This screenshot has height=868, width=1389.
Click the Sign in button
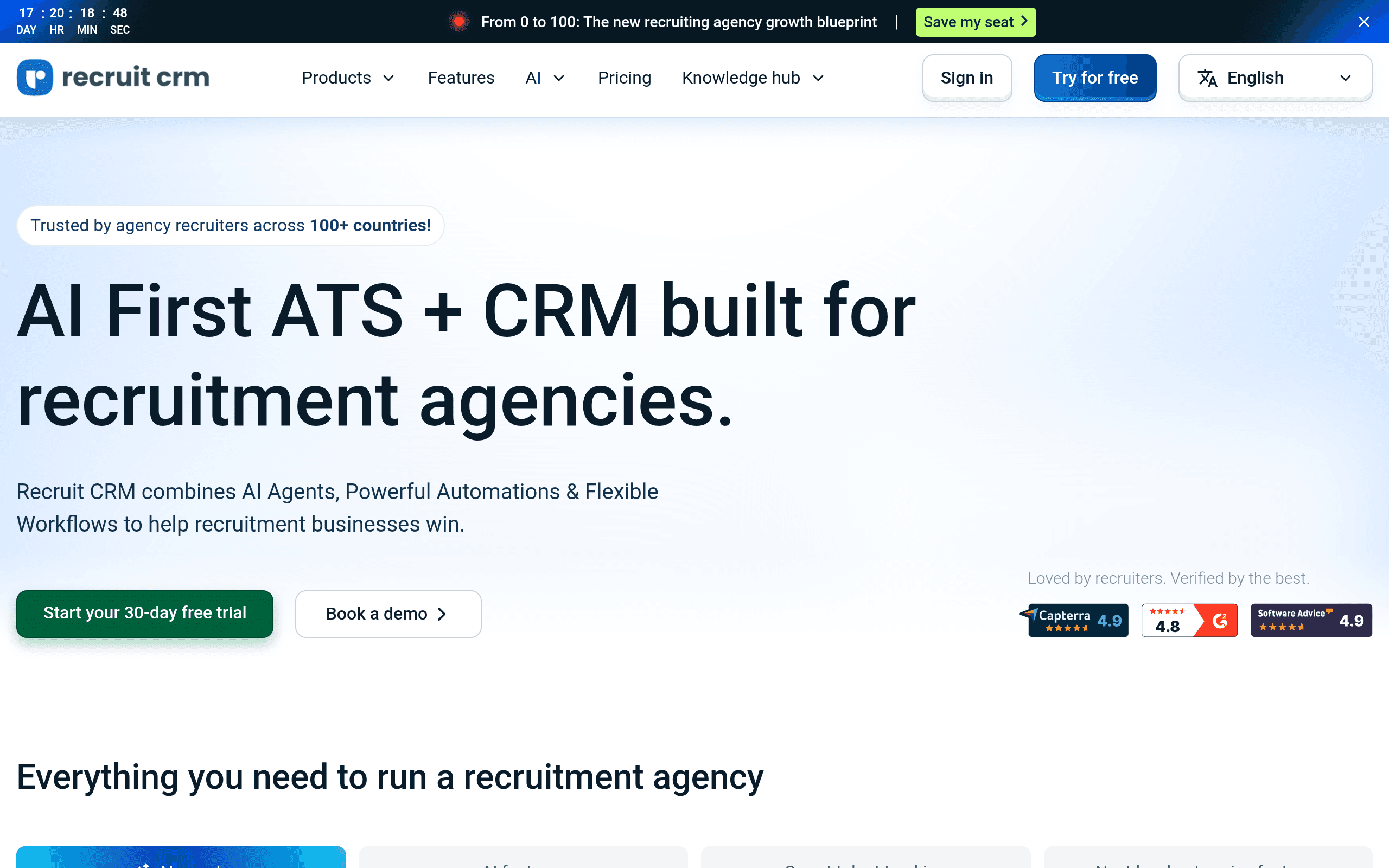(x=966, y=78)
